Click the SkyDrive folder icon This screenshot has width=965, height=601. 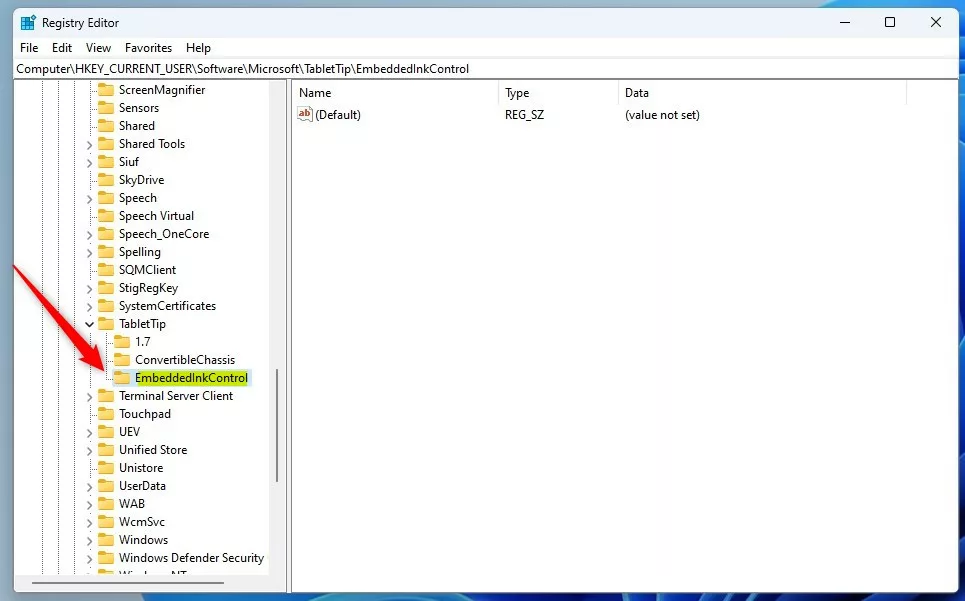106,180
